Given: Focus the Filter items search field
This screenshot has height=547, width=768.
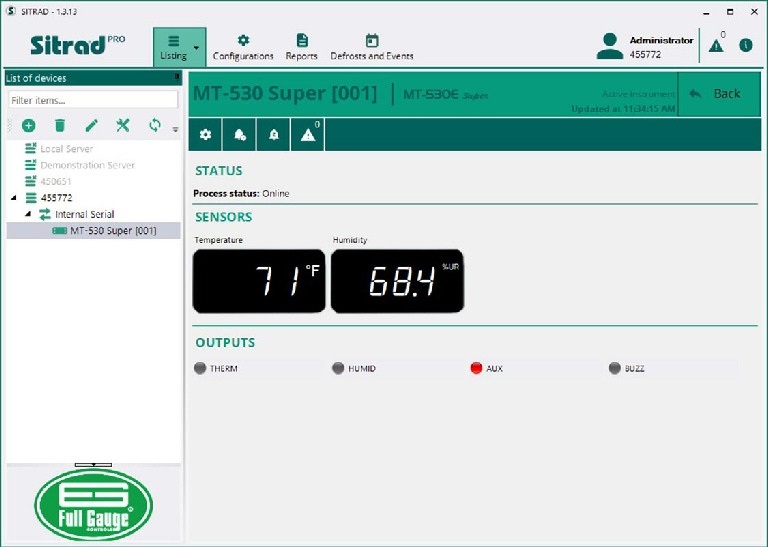Looking at the screenshot, I should tap(93, 100).
